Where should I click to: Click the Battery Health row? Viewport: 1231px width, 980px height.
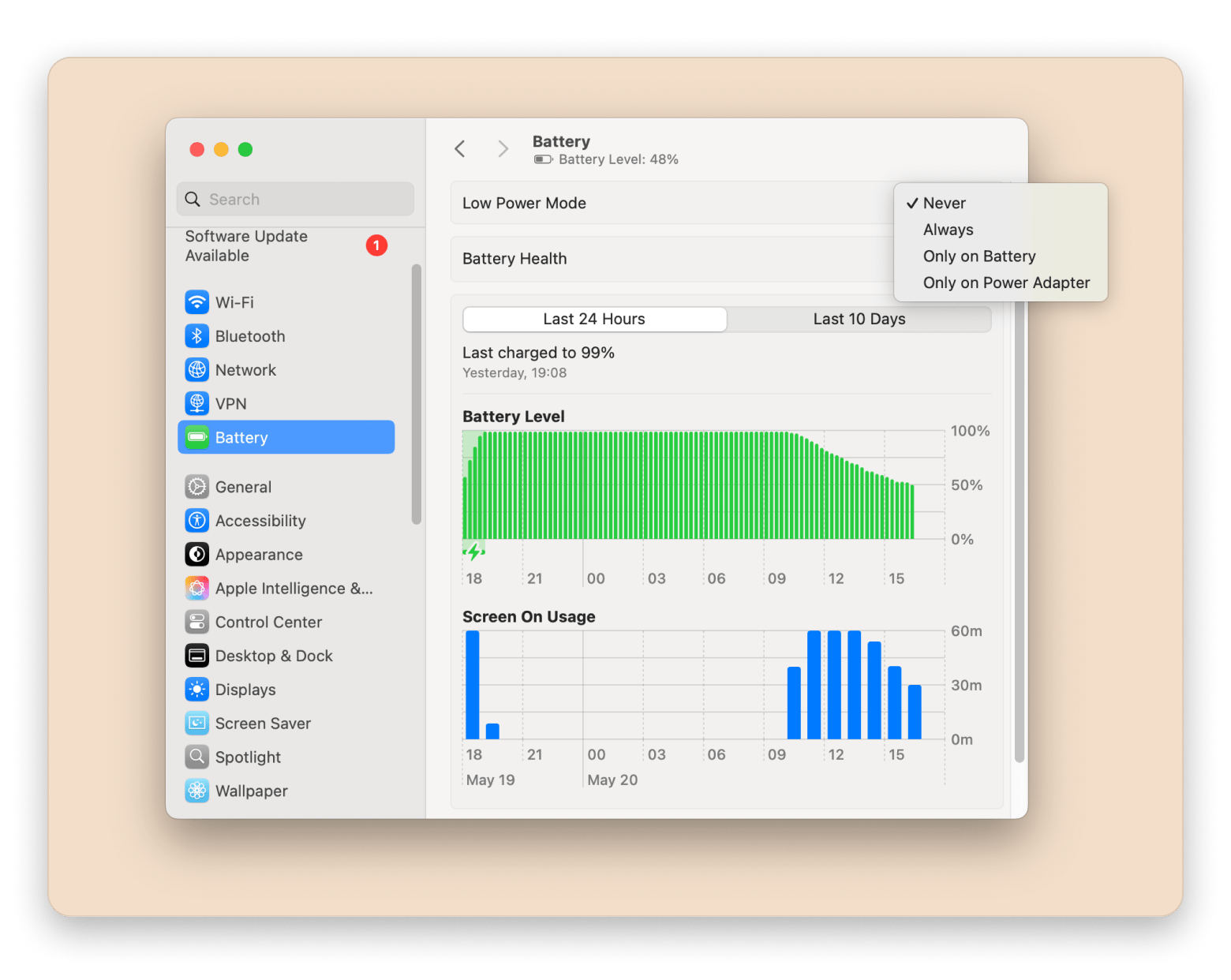click(671, 259)
